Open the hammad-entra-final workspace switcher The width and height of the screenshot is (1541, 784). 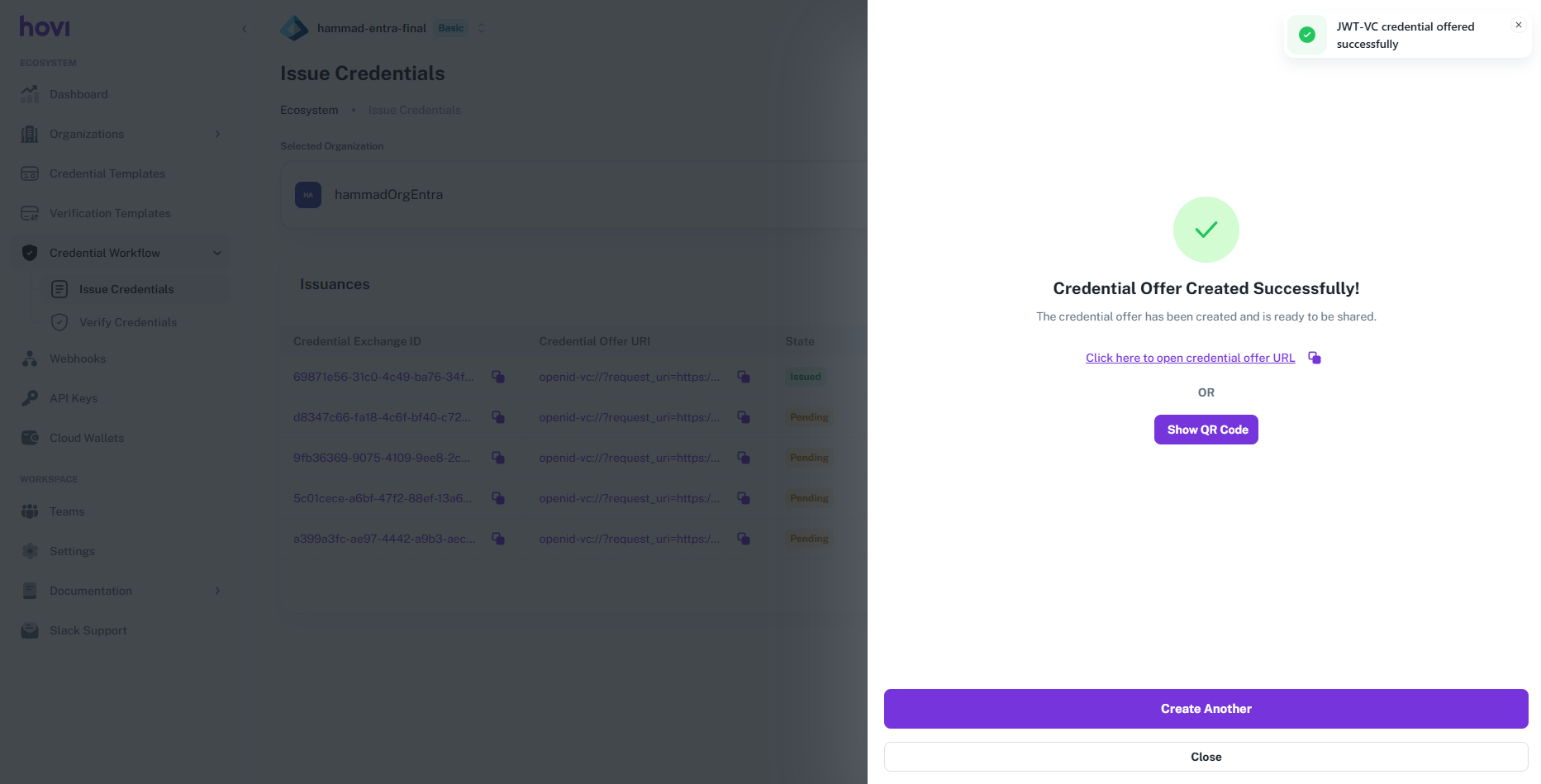click(x=482, y=28)
